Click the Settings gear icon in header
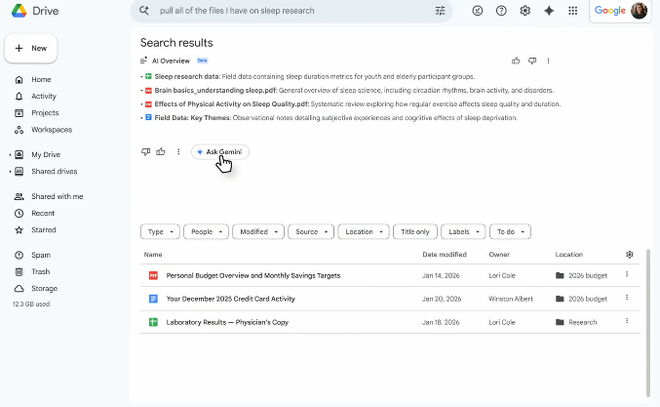The height and width of the screenshot is (407, 660). point(525,11)
